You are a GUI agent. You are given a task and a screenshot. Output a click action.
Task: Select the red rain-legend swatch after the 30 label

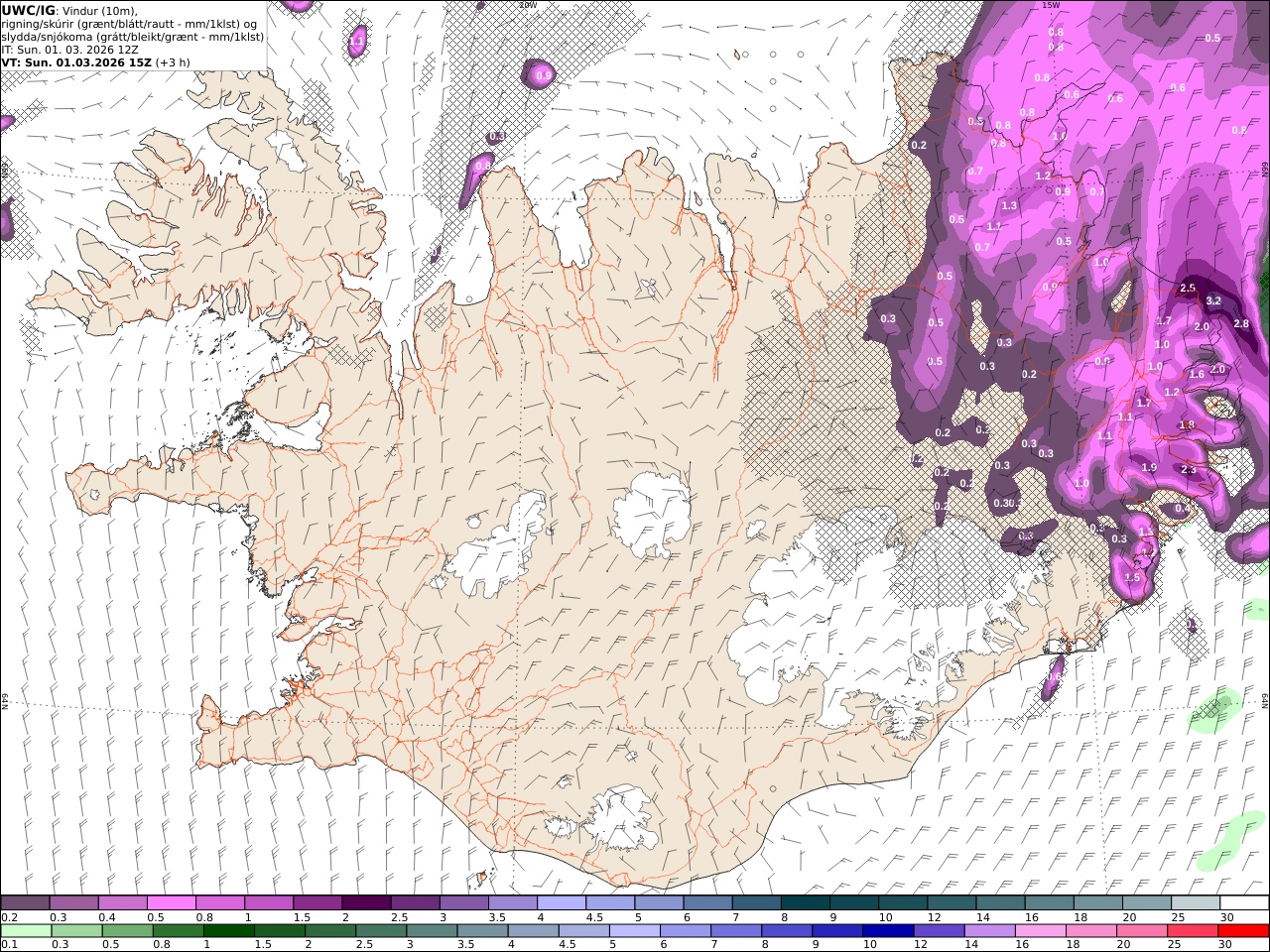click(1244, 931)
